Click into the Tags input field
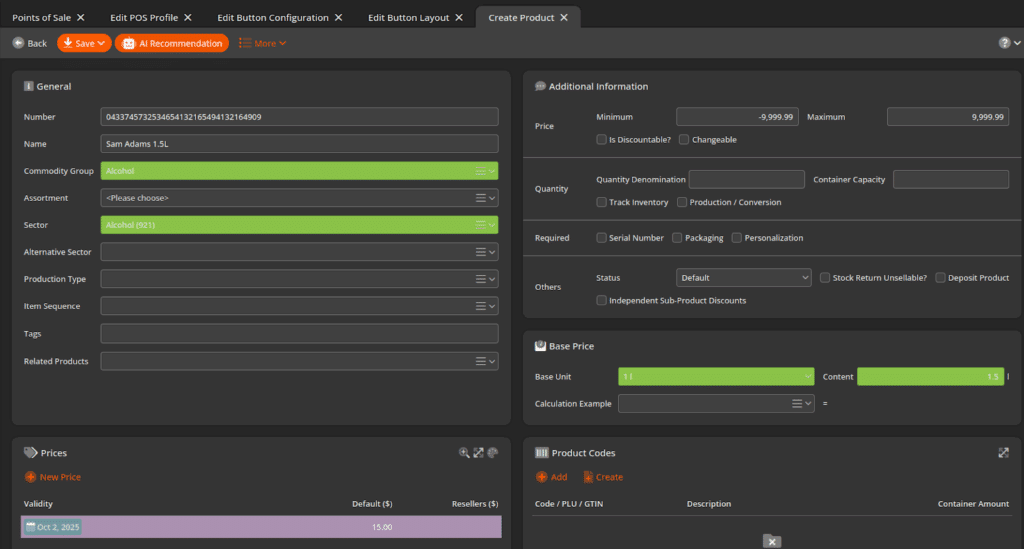 pyautogui.click(x=298, y=334)
